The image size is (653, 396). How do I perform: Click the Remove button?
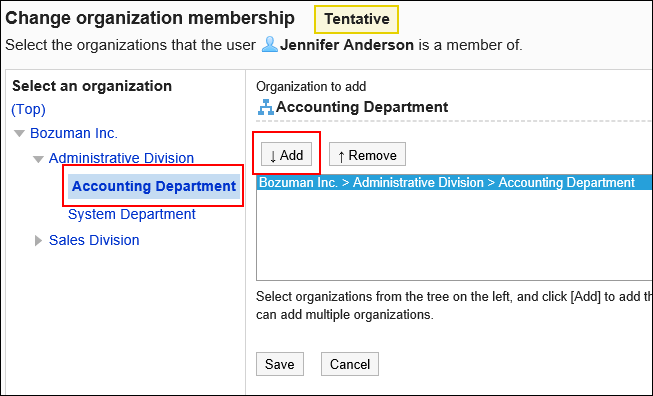[x=367, y=154]
